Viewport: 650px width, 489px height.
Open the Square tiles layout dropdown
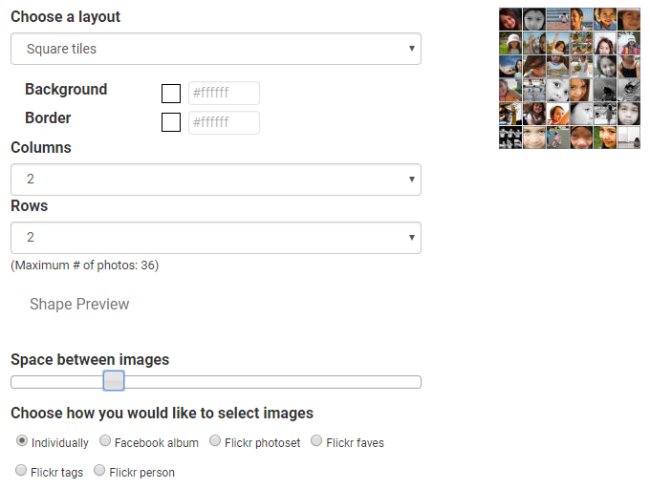(x=216, y=49)
